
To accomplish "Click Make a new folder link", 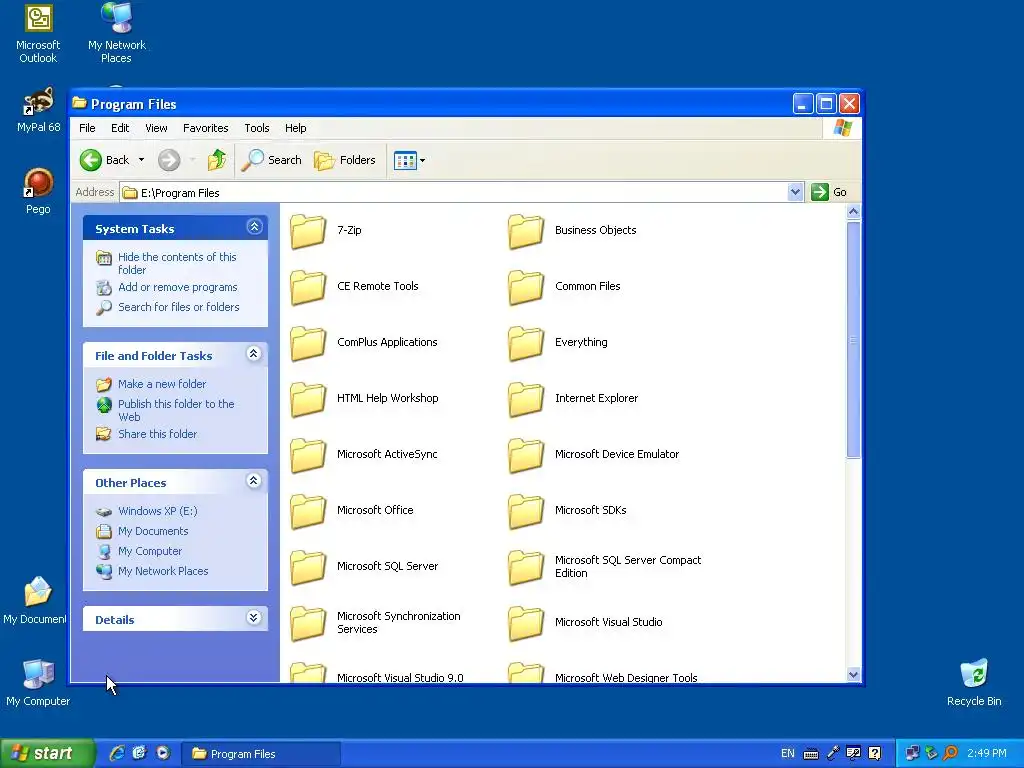I will point(162,384).
